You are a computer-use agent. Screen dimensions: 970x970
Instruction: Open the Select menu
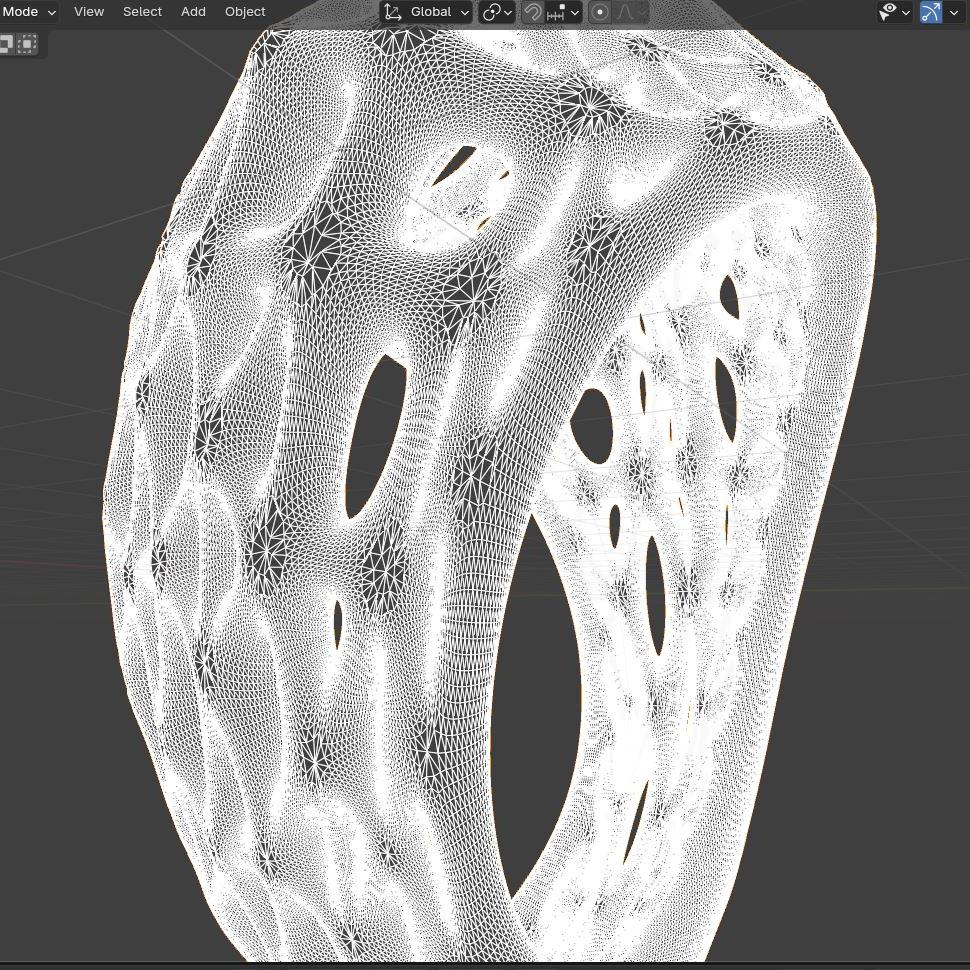[142, 12]
